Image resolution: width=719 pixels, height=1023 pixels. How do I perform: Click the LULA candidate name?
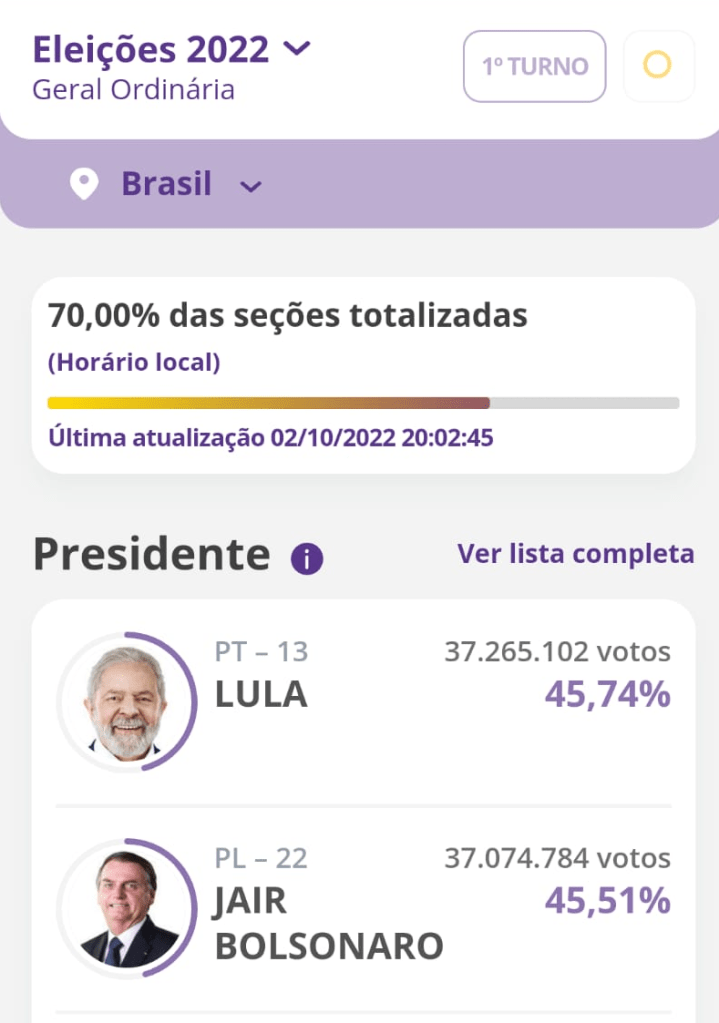click(x=261, y=695)
